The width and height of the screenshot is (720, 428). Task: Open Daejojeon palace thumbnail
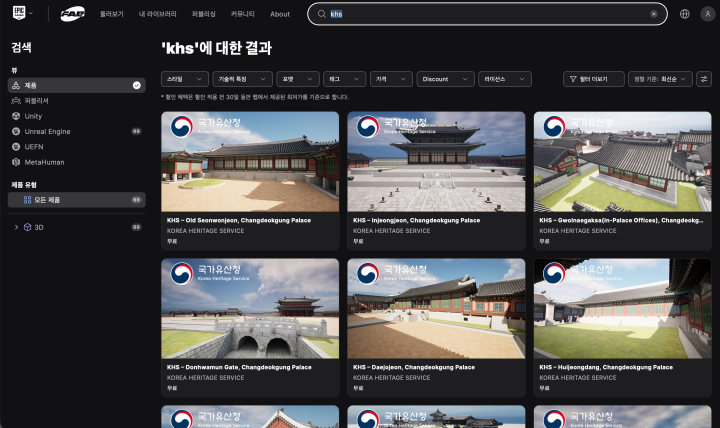(x=436, y=309)
